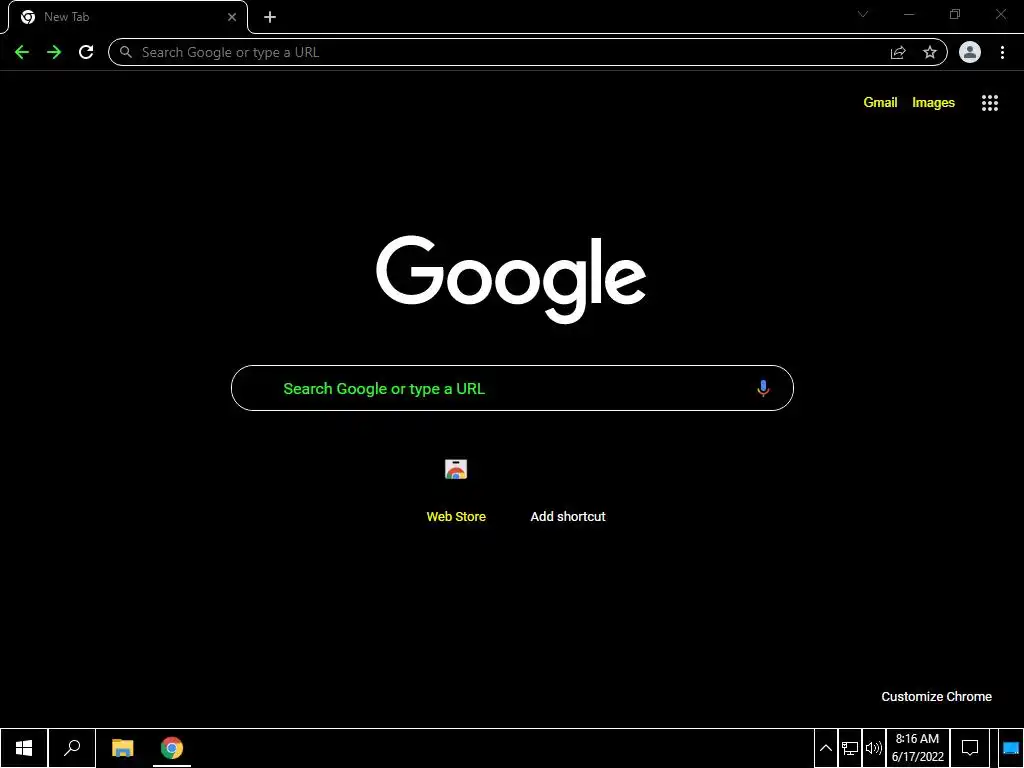
Task: Go back with the green back arrow
Action: tap(22, 52)
